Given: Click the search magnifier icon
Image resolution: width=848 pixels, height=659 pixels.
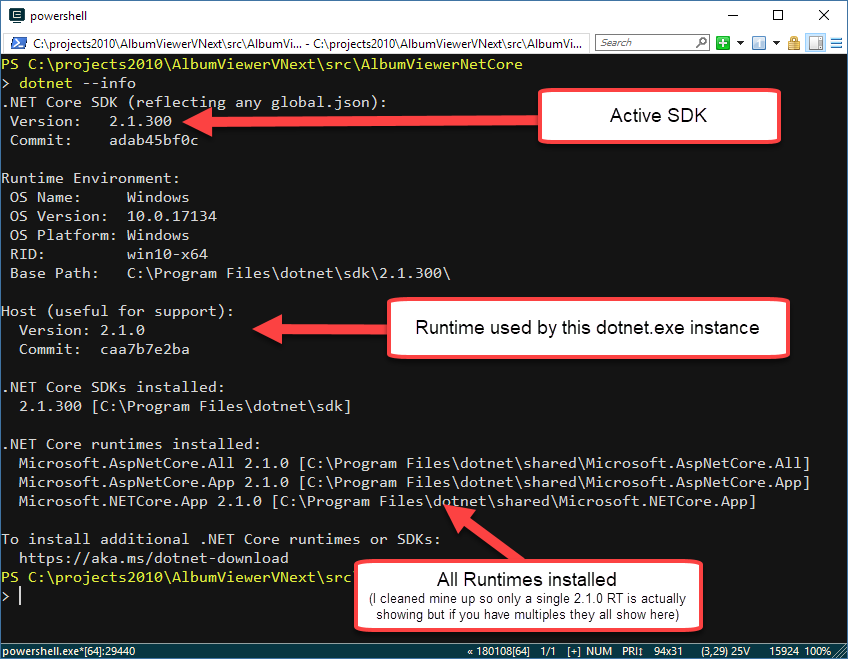Looking at the screenshot, I should click(x=701, y=42).
